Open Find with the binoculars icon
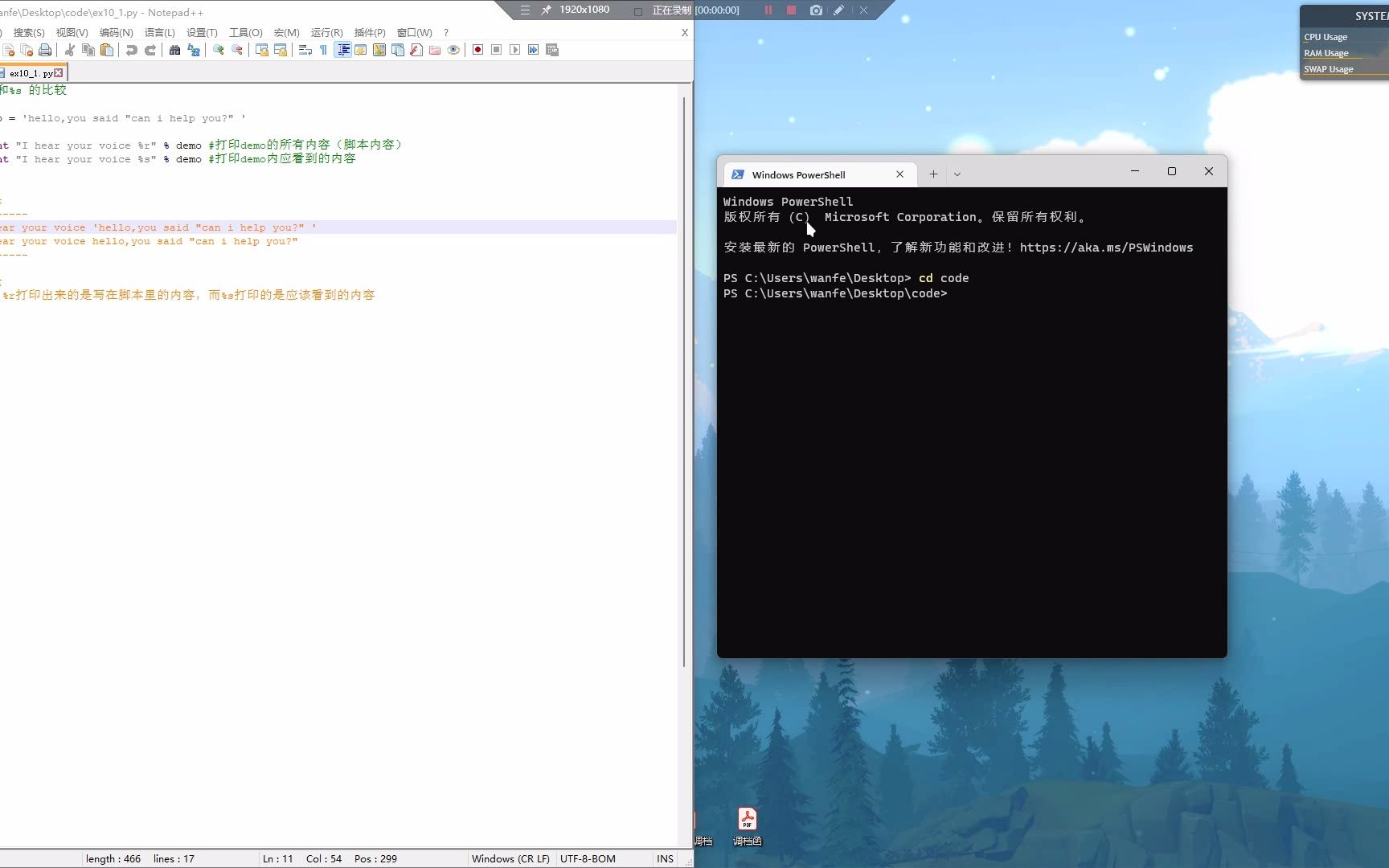This screenshot has width=1389, height=868. click(174, 50)
